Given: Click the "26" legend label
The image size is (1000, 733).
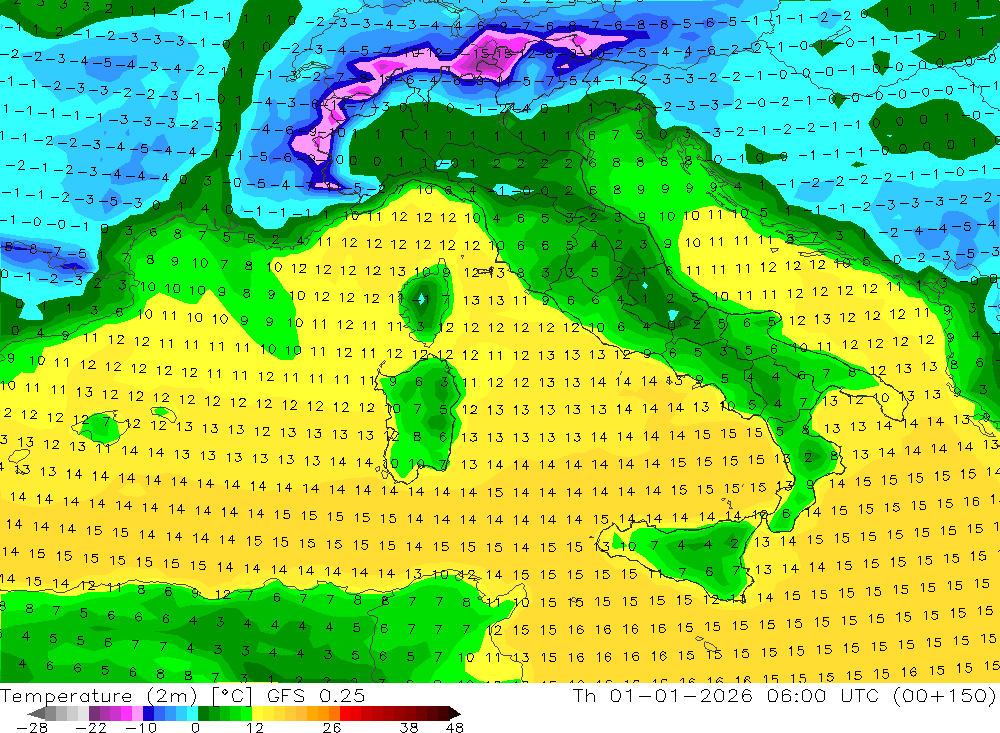Looking at the screenshot, I should pyautogui.click(x=332, y=727).
